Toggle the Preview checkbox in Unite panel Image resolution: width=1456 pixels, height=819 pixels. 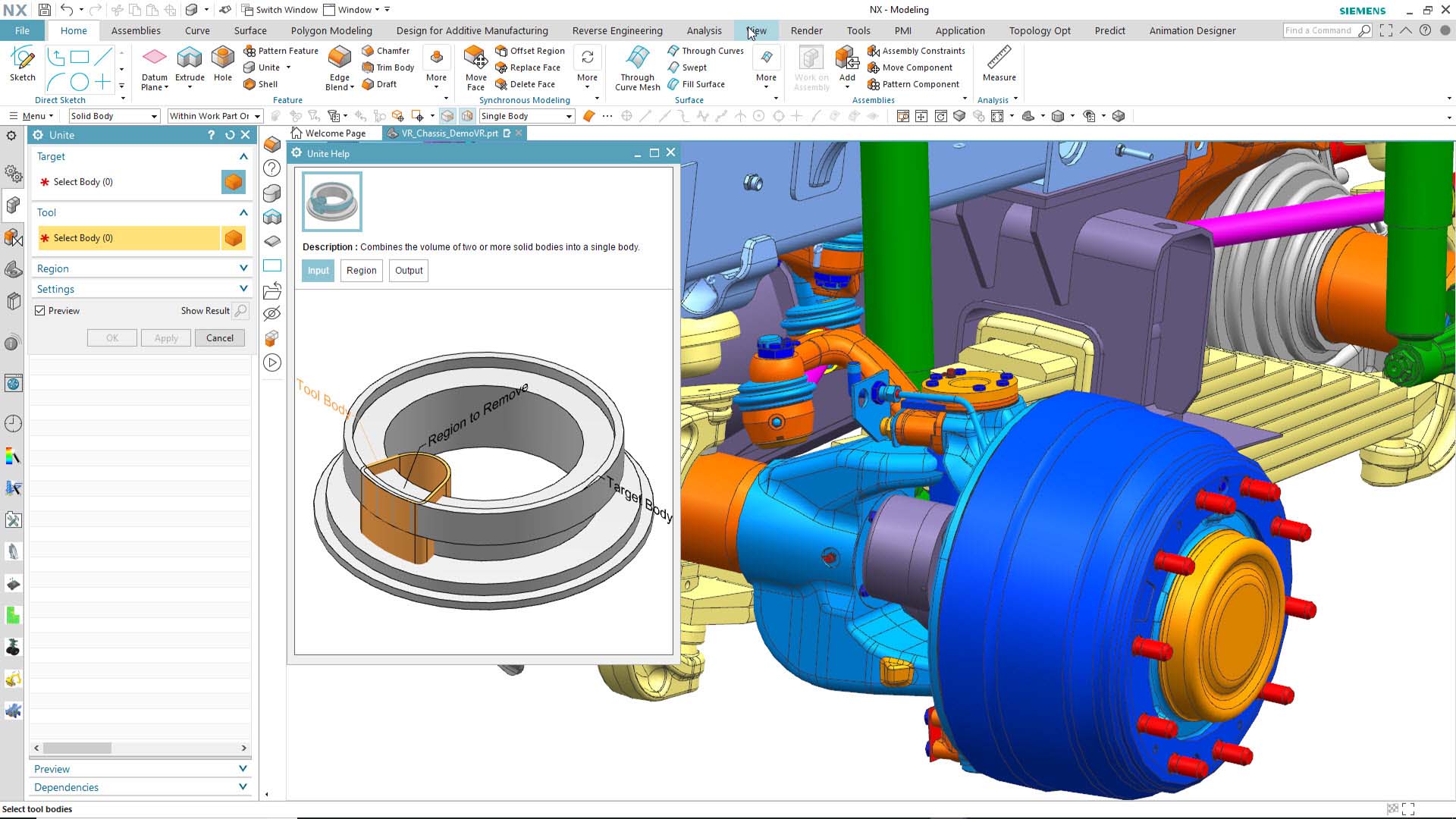[40, 311]
